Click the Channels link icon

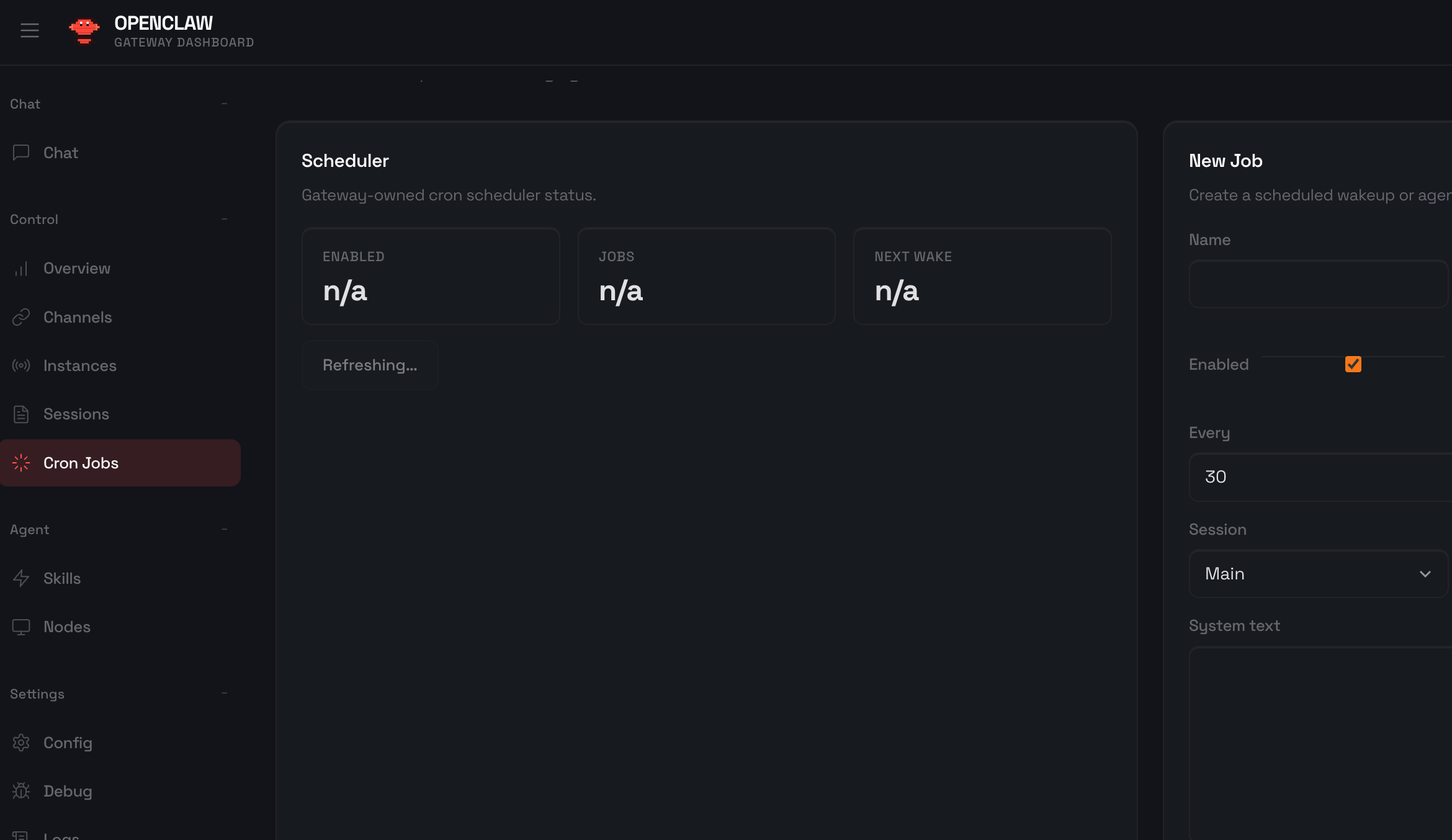(x=21, y=316)
